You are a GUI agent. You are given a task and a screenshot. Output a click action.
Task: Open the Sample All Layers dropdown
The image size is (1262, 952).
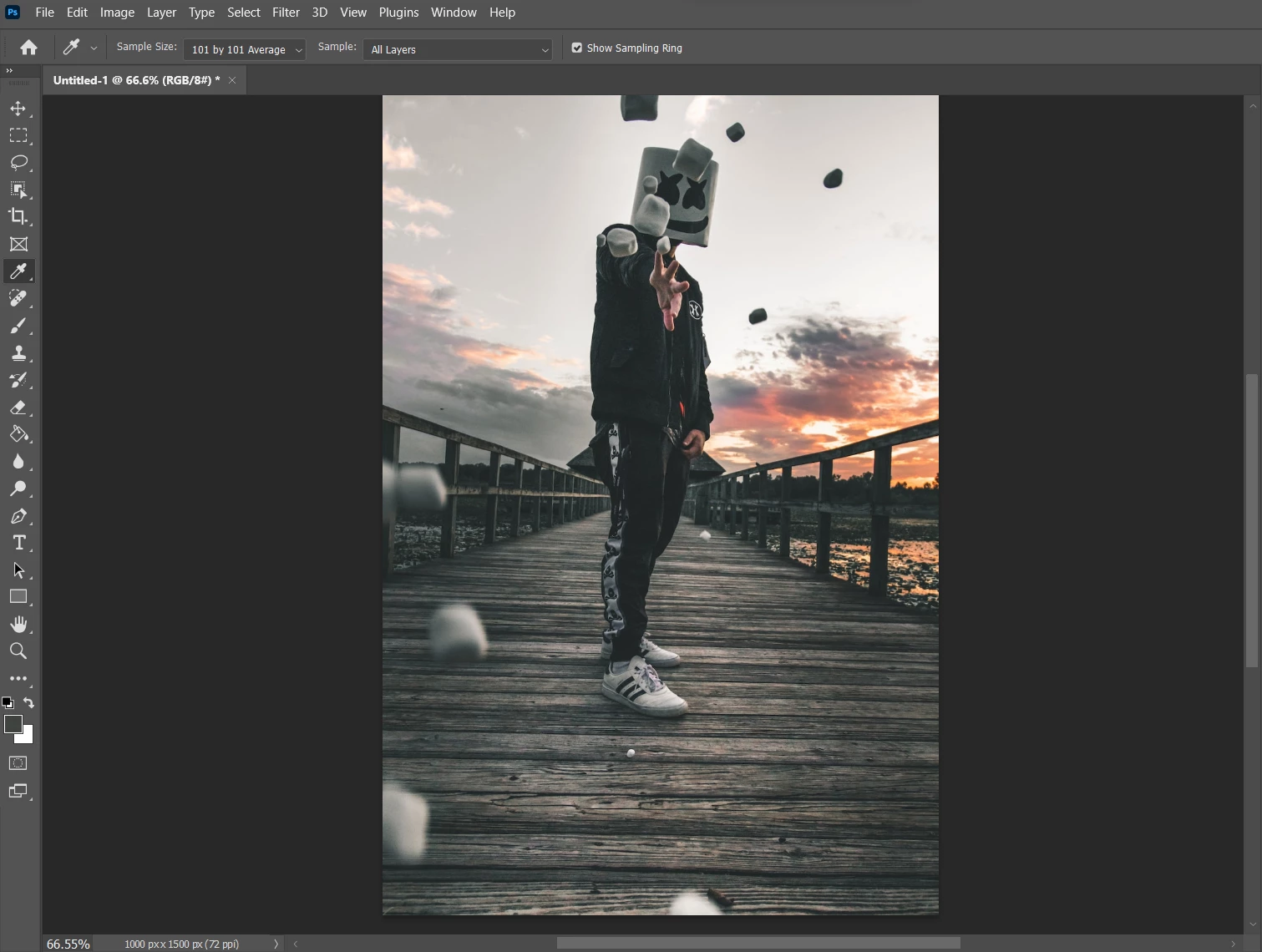458,49
